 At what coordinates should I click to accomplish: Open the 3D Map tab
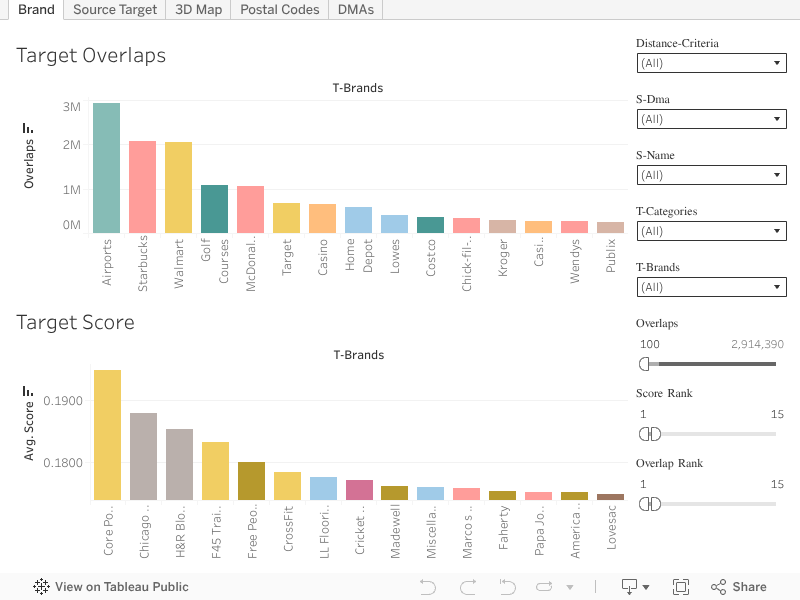198,9
